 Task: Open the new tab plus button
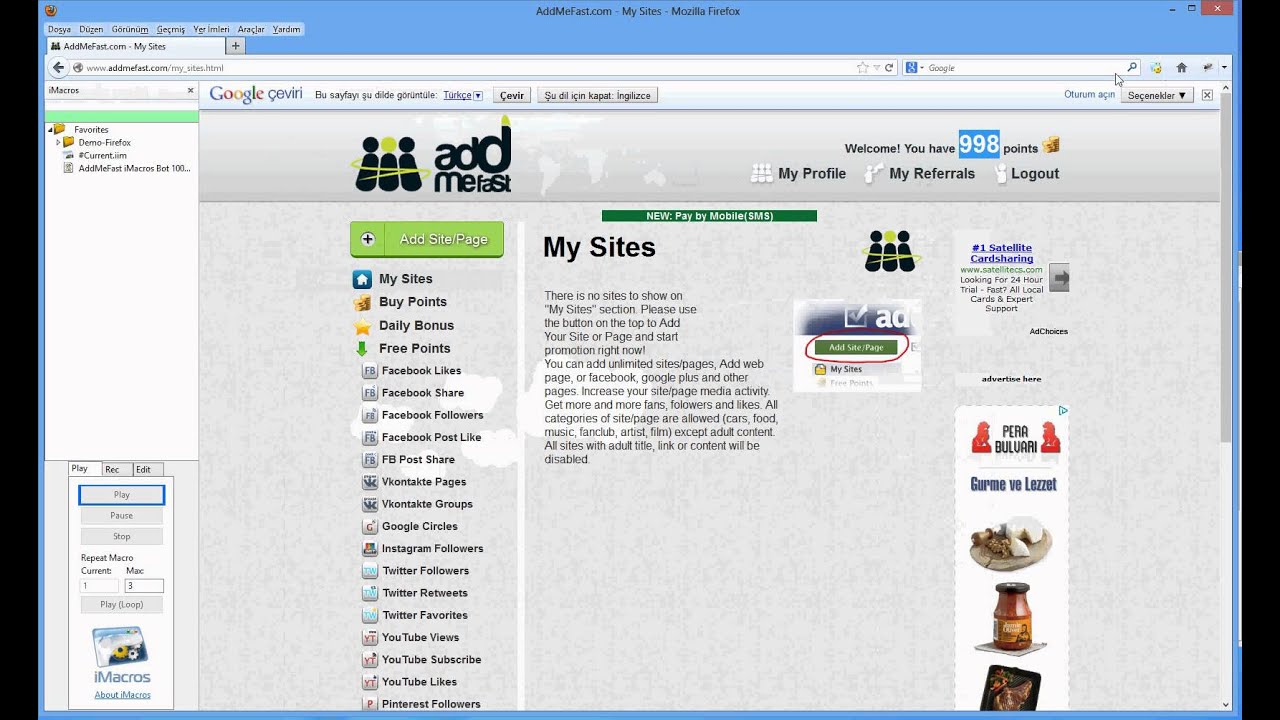[x=236, y=46]
